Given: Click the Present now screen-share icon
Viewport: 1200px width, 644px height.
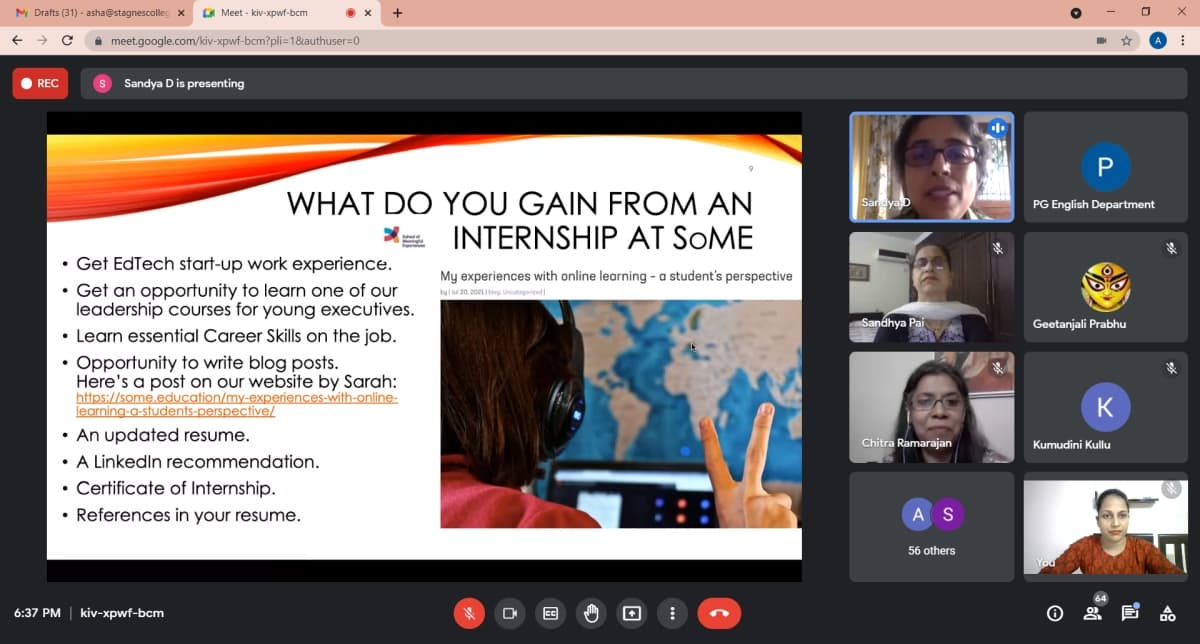Looking at the screenshot, I should 632,613.
